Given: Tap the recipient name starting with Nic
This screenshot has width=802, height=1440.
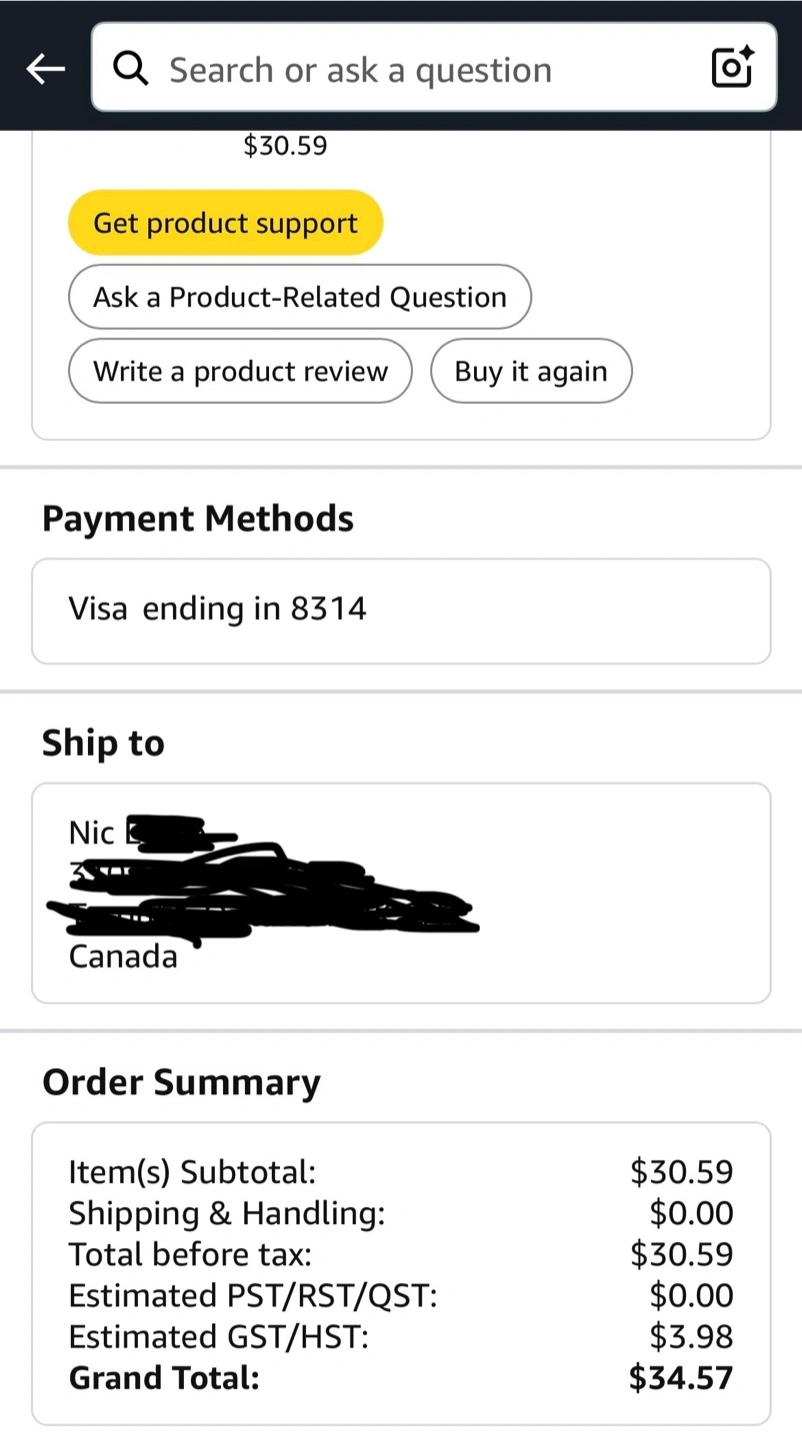Looking at the screenshot, I should click(x=92, y=832).
